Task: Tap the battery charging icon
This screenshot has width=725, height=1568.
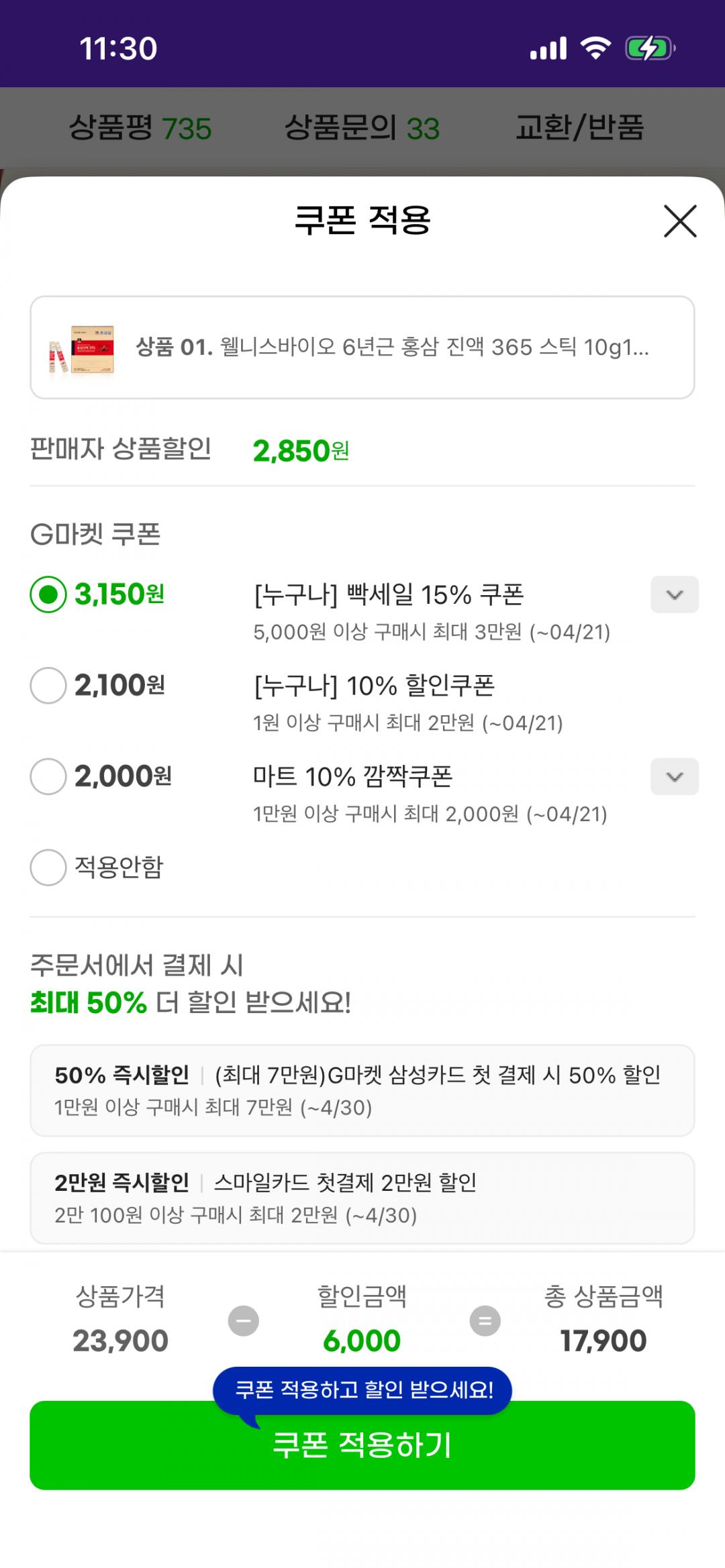Action: [x=649, y=48]
